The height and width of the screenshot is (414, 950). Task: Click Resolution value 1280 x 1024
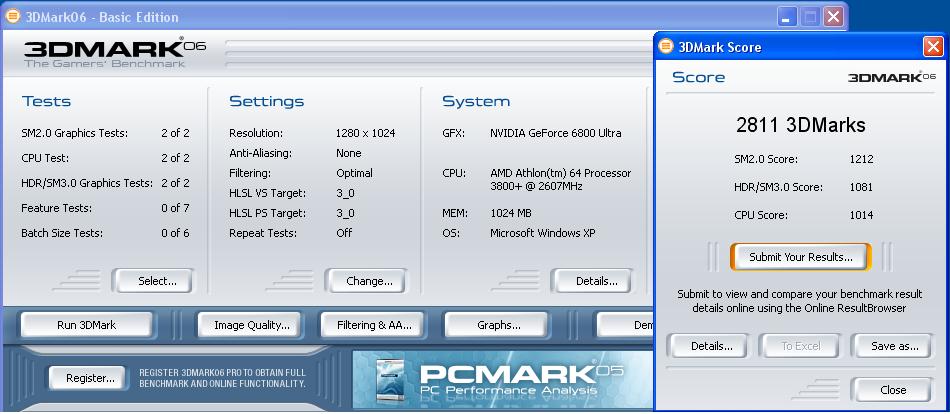(x=365, y=133)
